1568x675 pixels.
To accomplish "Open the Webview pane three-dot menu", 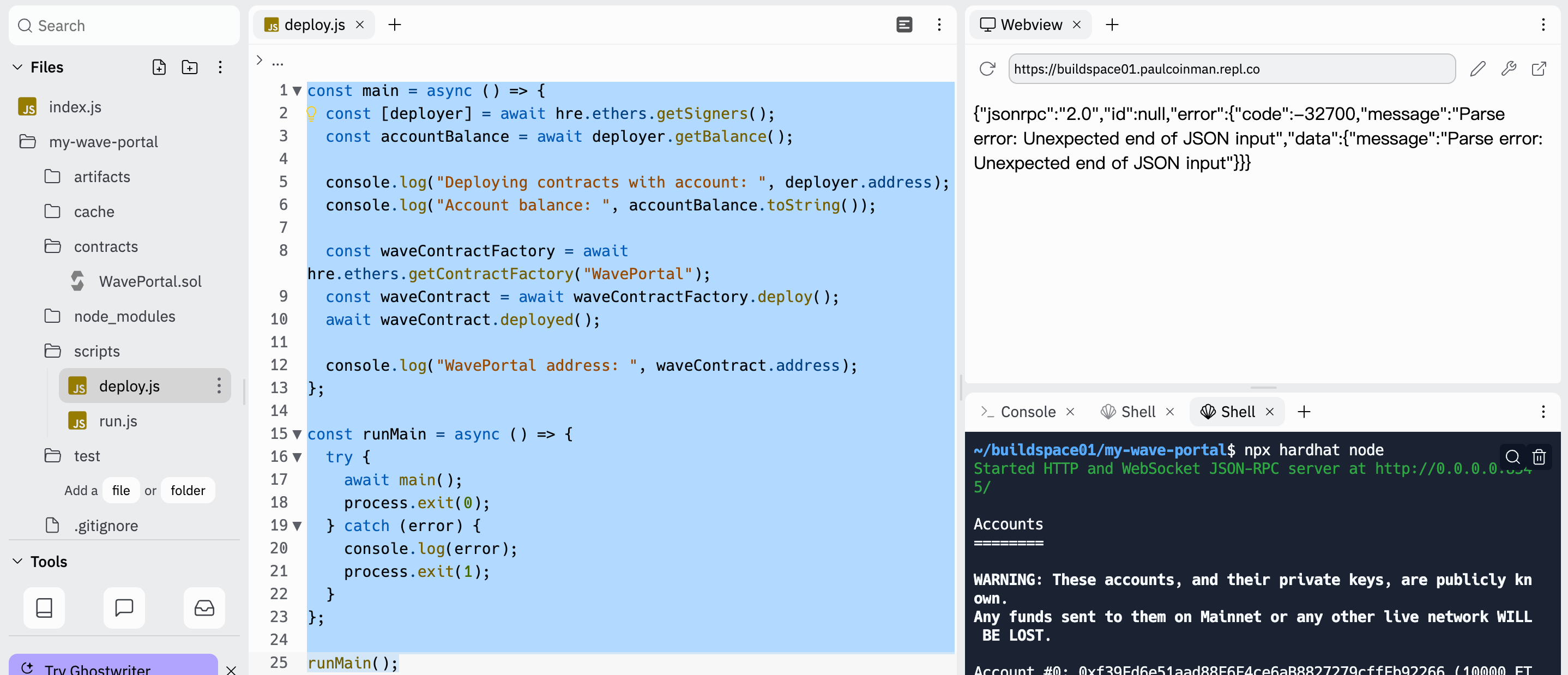I will 1543,25.
